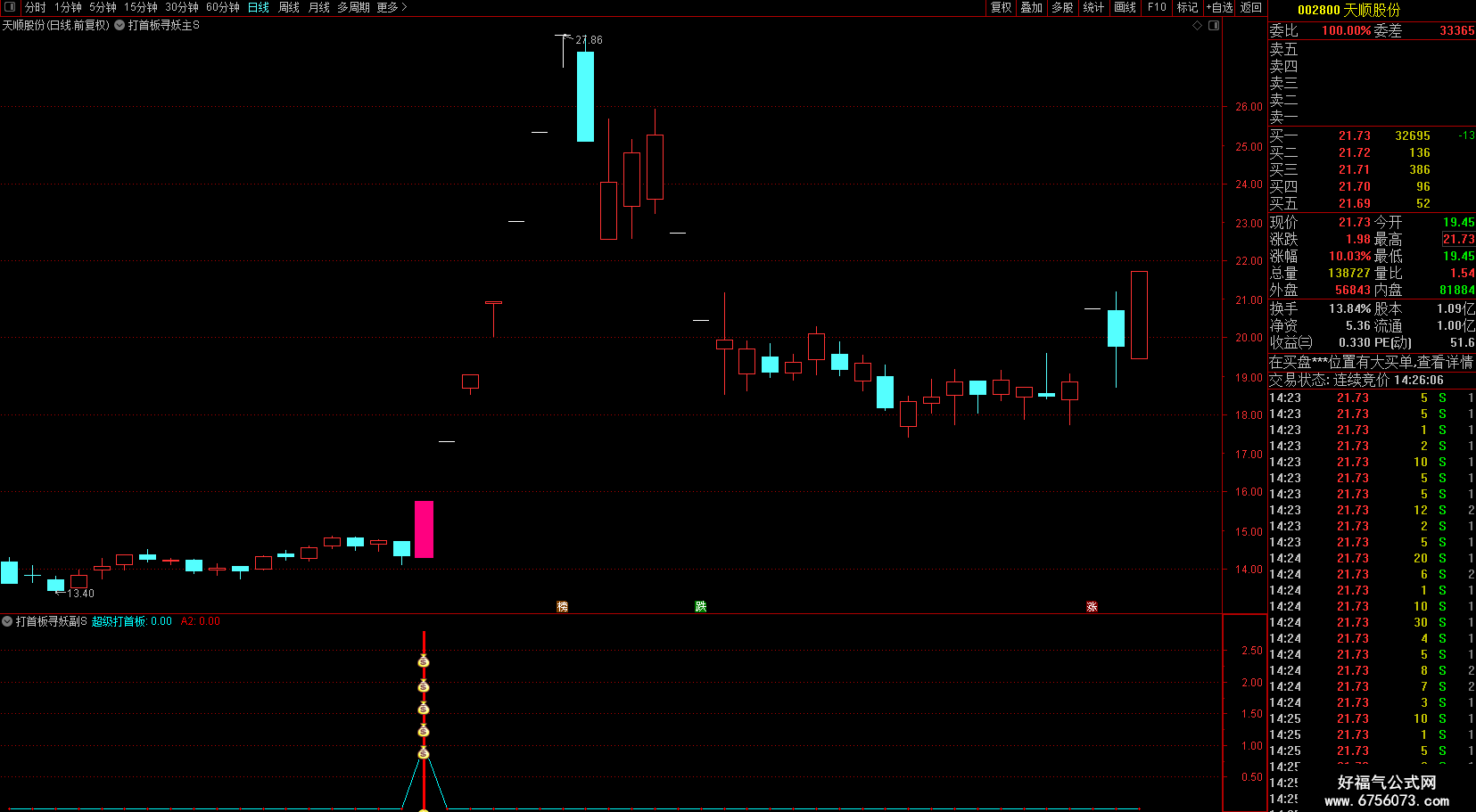The height and width of the screenshot is (812, 1476).
Task: Select the 月线 monthly chart tab
Action: [x=319, y=7]
